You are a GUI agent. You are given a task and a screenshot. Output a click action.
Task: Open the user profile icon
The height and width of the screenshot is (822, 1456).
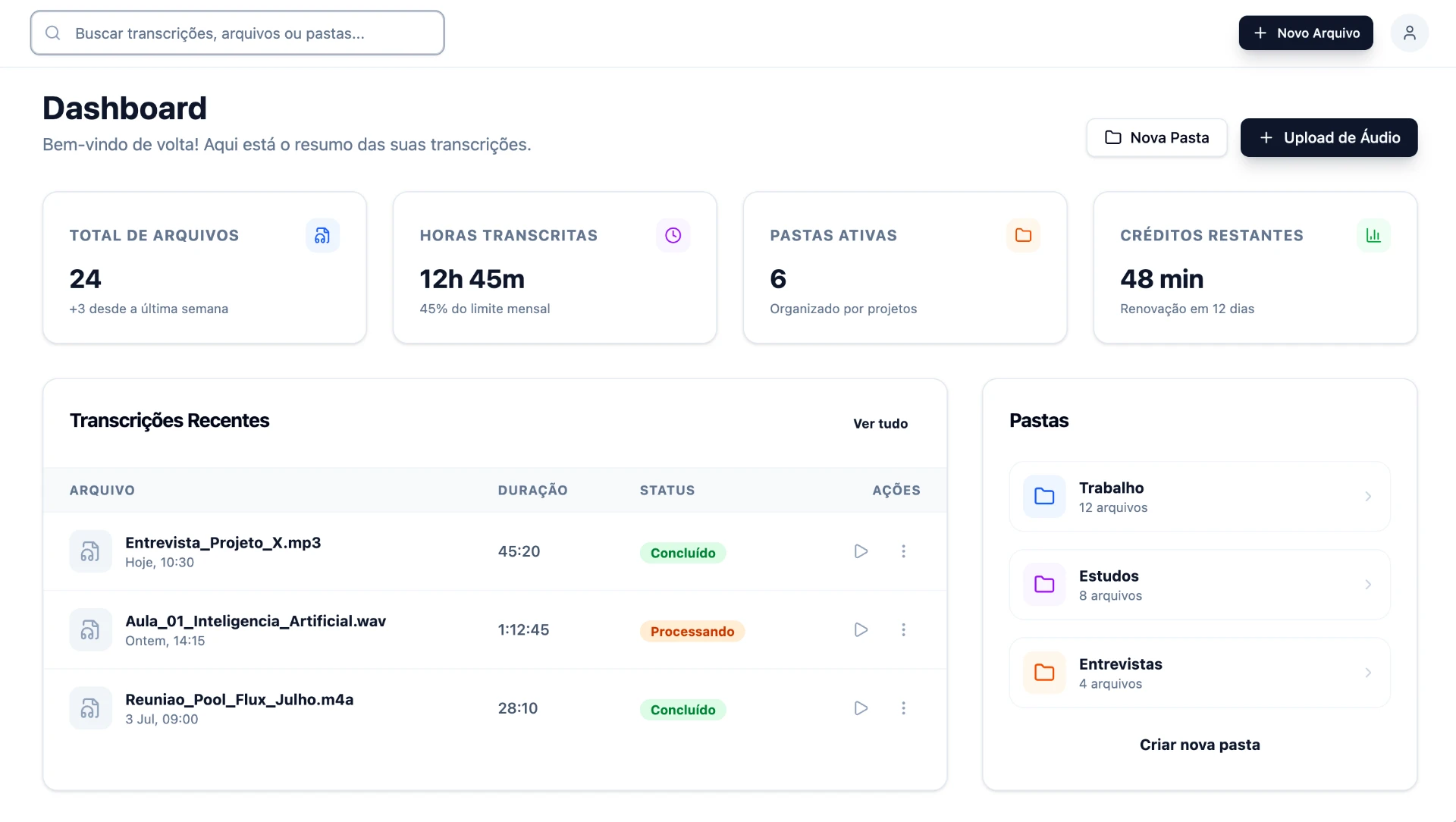[1409, 33]
